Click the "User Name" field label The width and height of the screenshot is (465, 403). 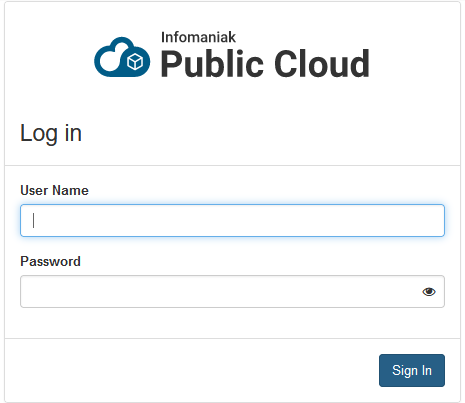pos(54,190)
